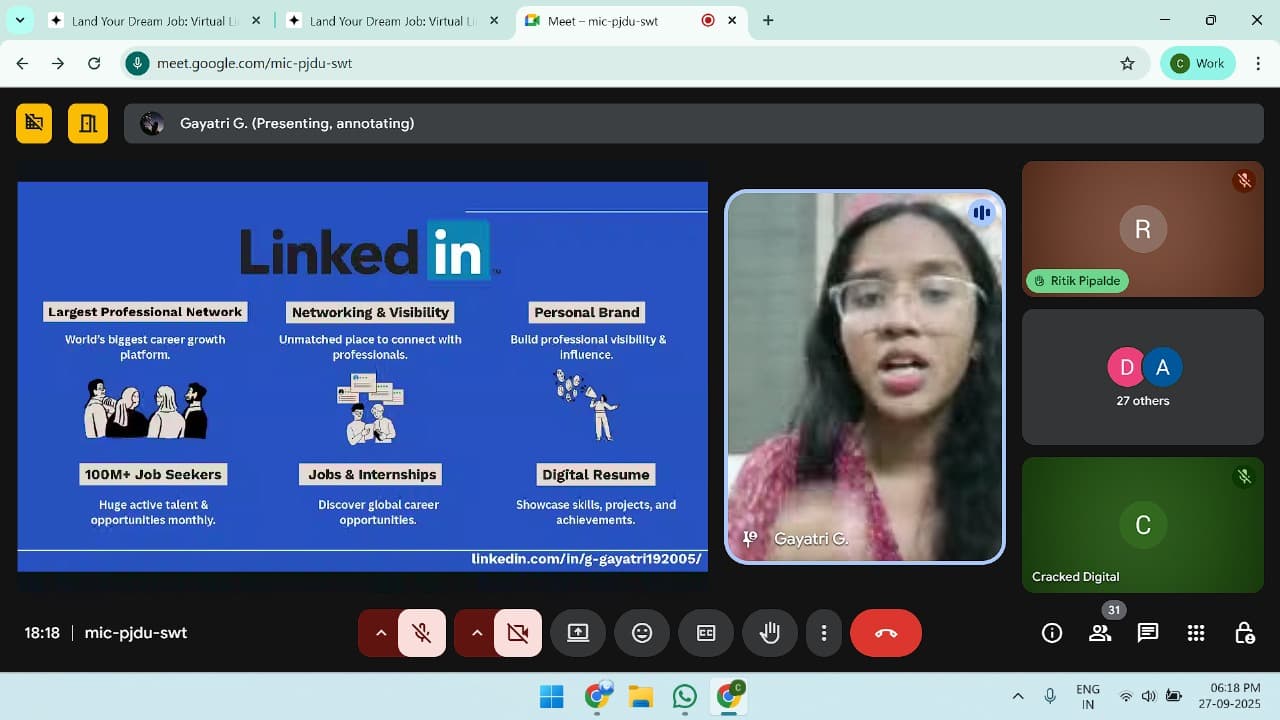Unmute your microphone
Screen dimensions: 1280x720
421,632
